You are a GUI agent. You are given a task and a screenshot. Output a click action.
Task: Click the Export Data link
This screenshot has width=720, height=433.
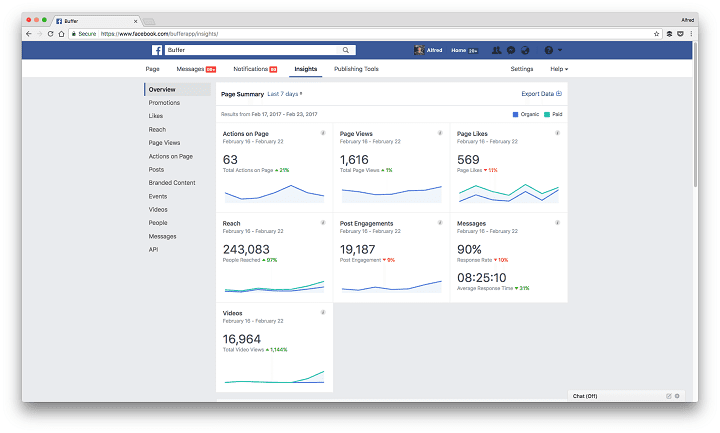pos(541,94)
